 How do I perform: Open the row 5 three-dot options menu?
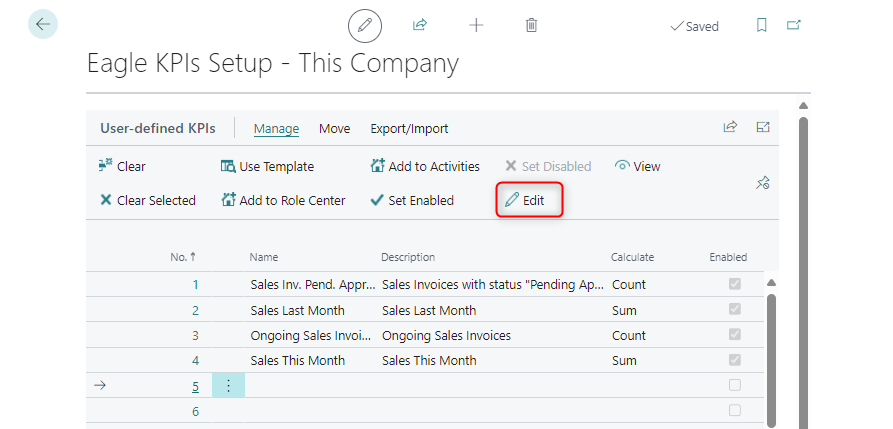[228, 385]
